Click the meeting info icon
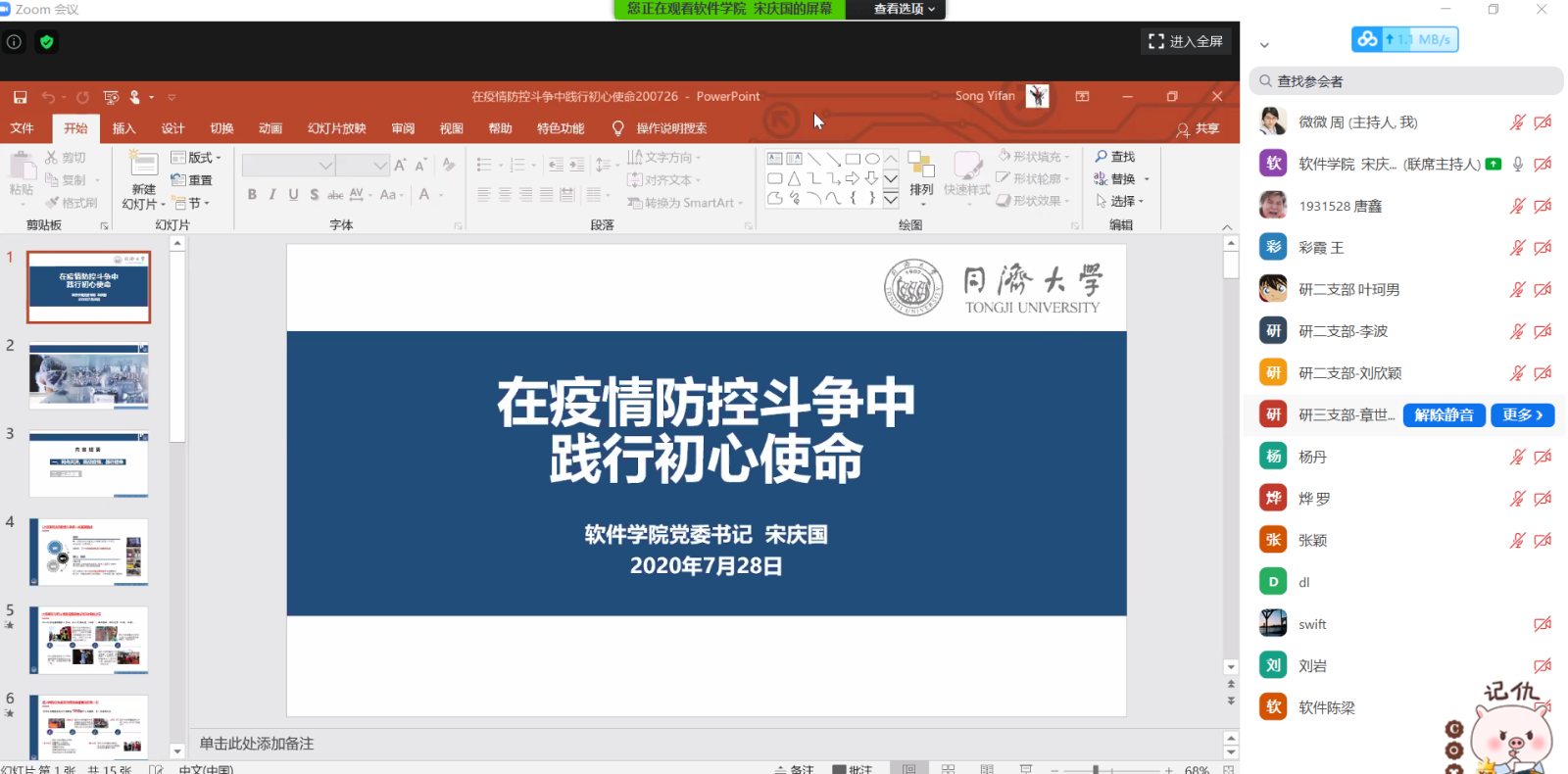The width and height of the screenshot is (1568, 774). pos(14,41)
